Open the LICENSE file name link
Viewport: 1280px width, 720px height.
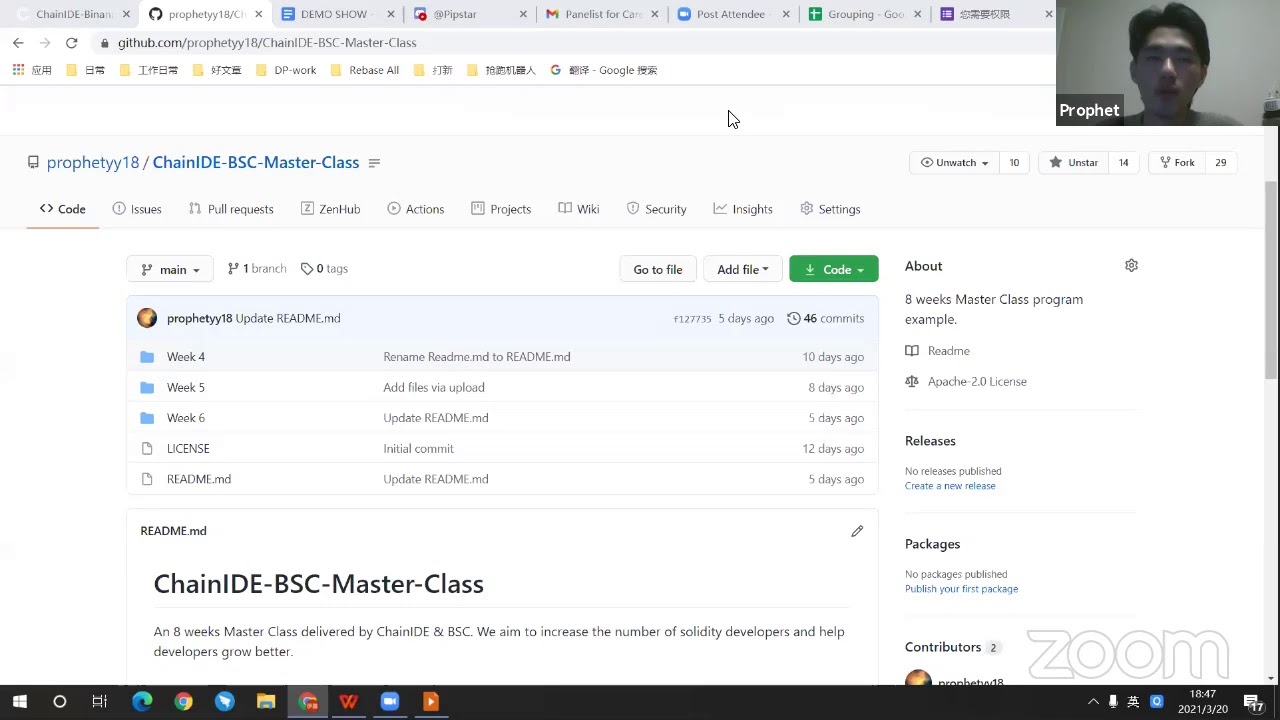[188, 449]
